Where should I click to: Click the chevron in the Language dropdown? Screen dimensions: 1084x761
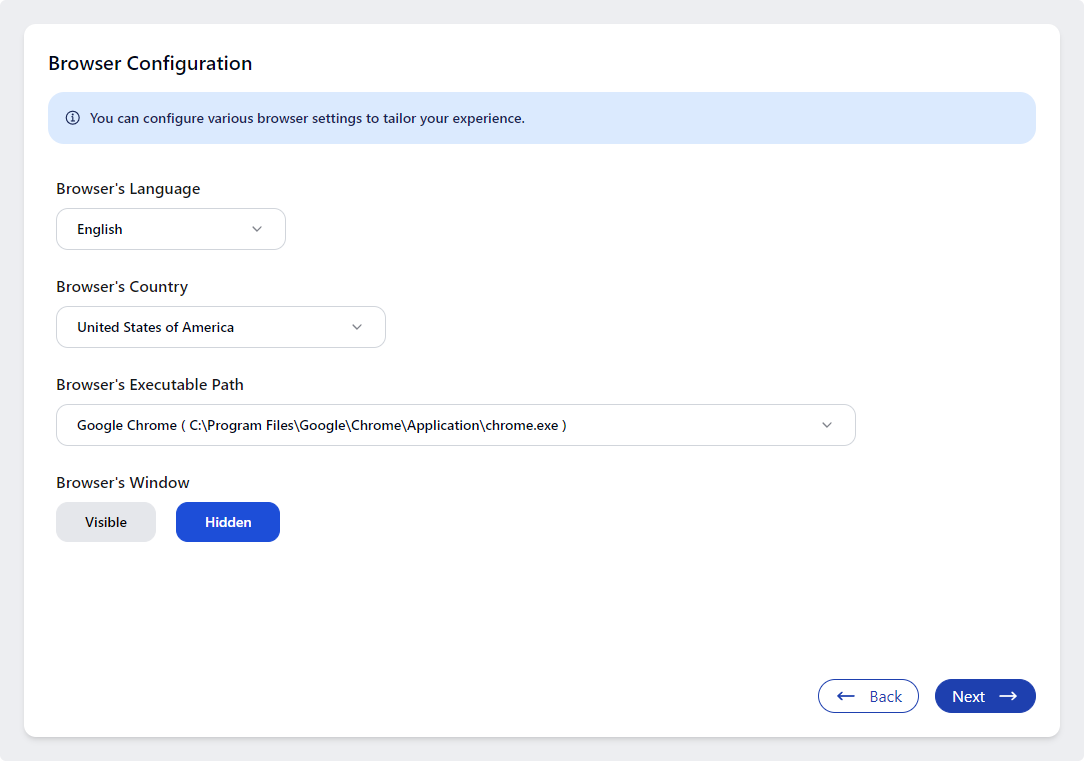tap(257, 229)
